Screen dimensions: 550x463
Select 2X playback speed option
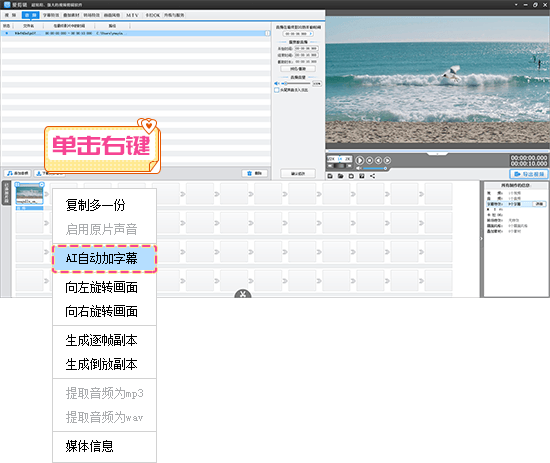[347, 159]
